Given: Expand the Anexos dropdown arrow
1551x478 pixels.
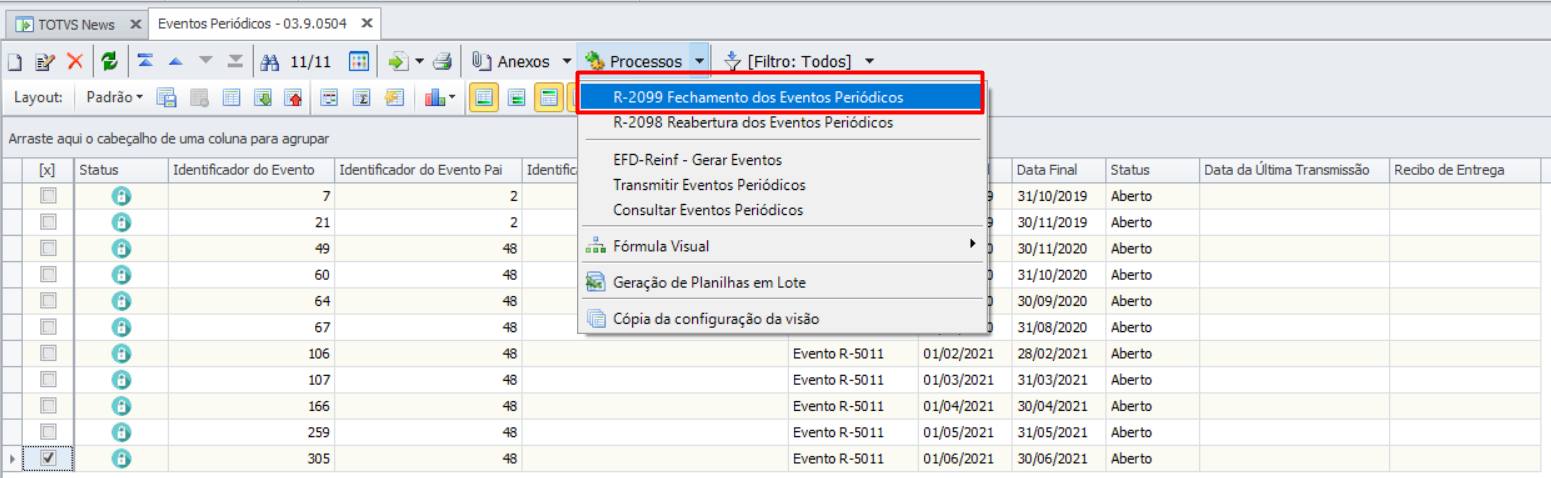Looking at the screenshot, I should (567, 62).
